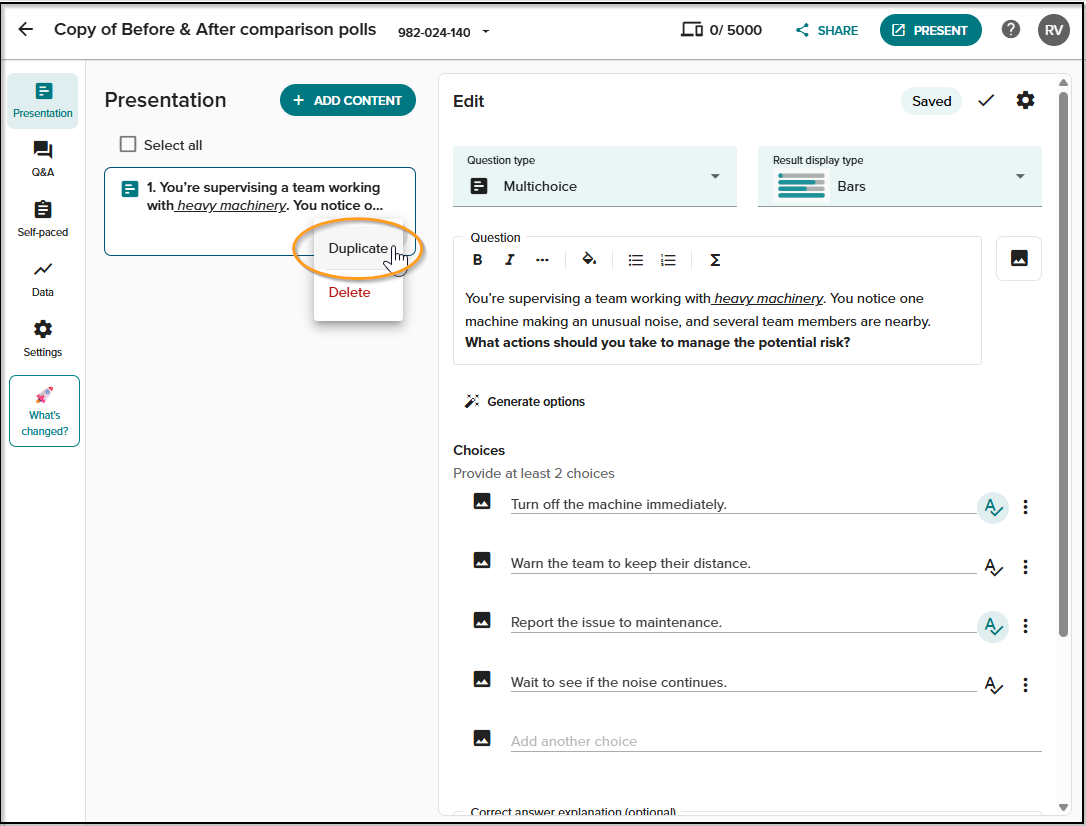Screen dimensions: 1086x826
Task: Click the 'Add another choice' input field
Action: 776,741
